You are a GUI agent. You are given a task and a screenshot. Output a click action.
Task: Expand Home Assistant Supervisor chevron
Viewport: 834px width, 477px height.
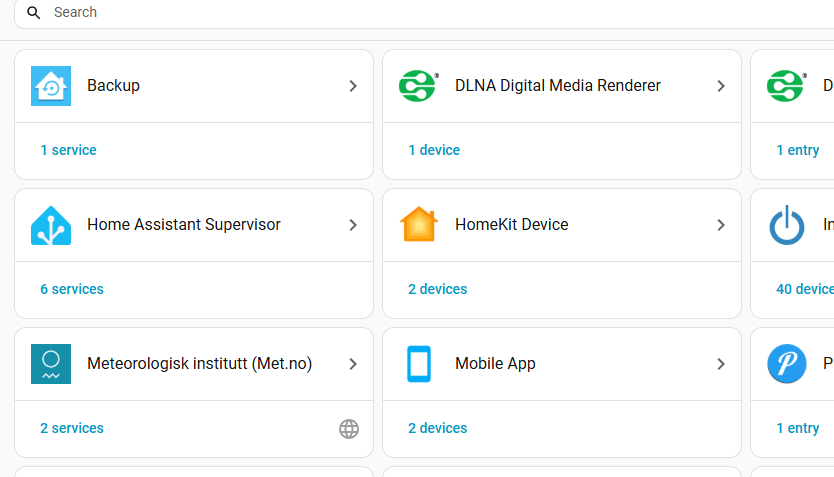[x=353, y=225]
